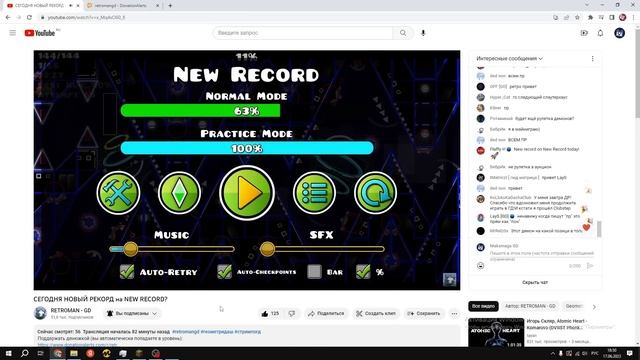Switch to the DonationAlerts browser tab
640x360 pixels.
(x=122, y=6)
